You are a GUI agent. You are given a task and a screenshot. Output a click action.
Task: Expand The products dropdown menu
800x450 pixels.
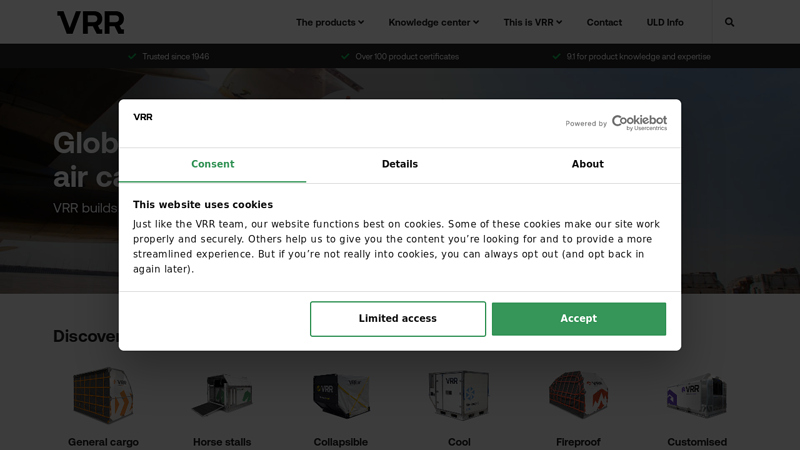coord(330,22)
